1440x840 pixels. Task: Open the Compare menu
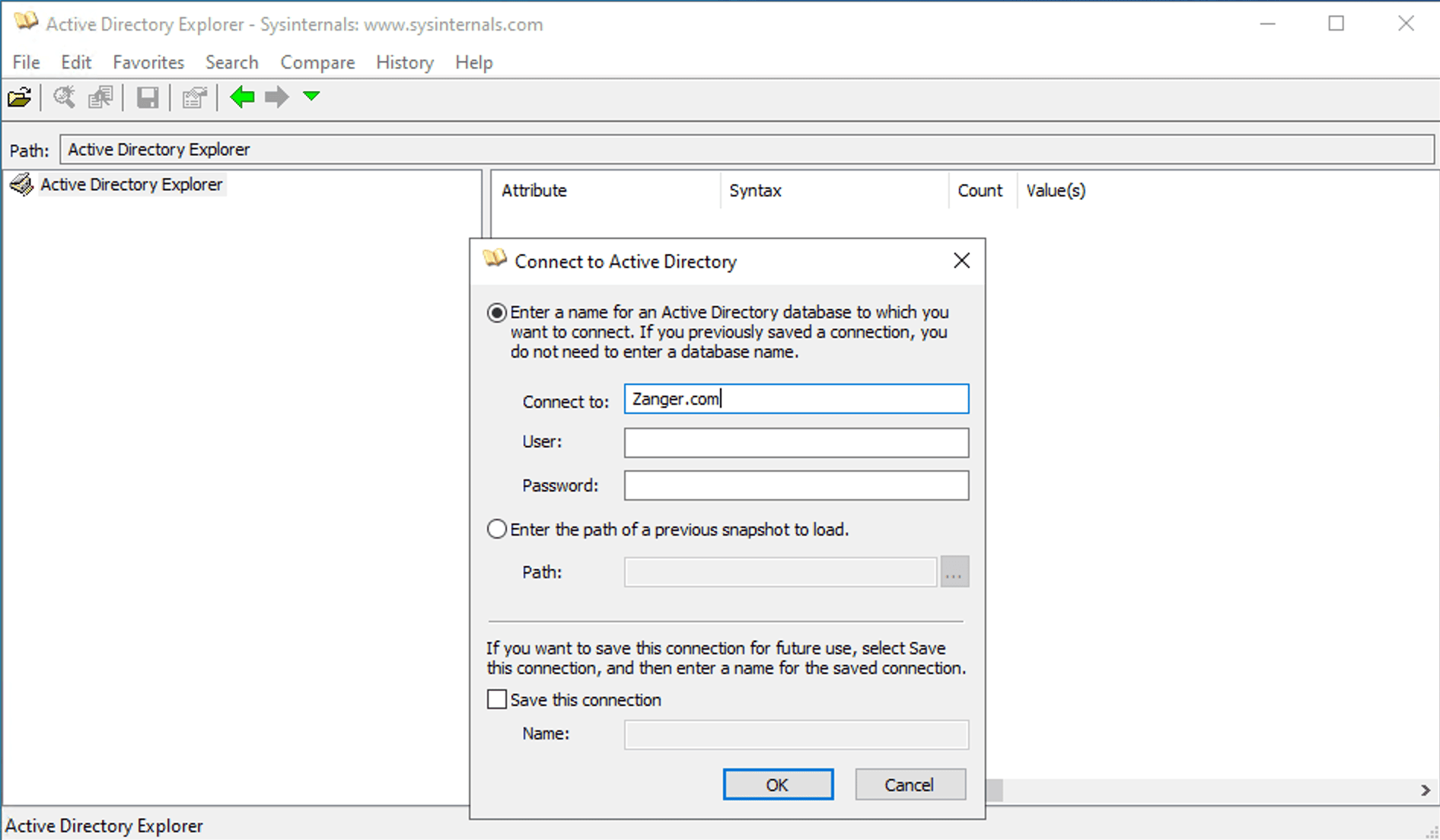[317, 62]
